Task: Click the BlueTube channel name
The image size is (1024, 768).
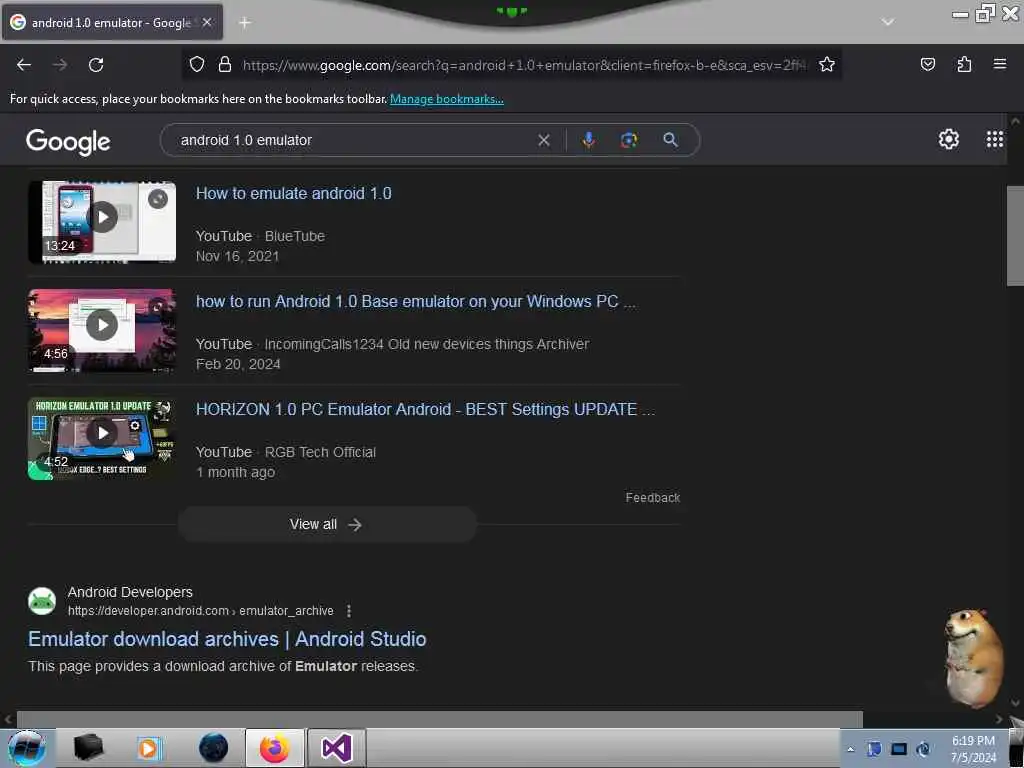Action: click(x=295, y=236)
